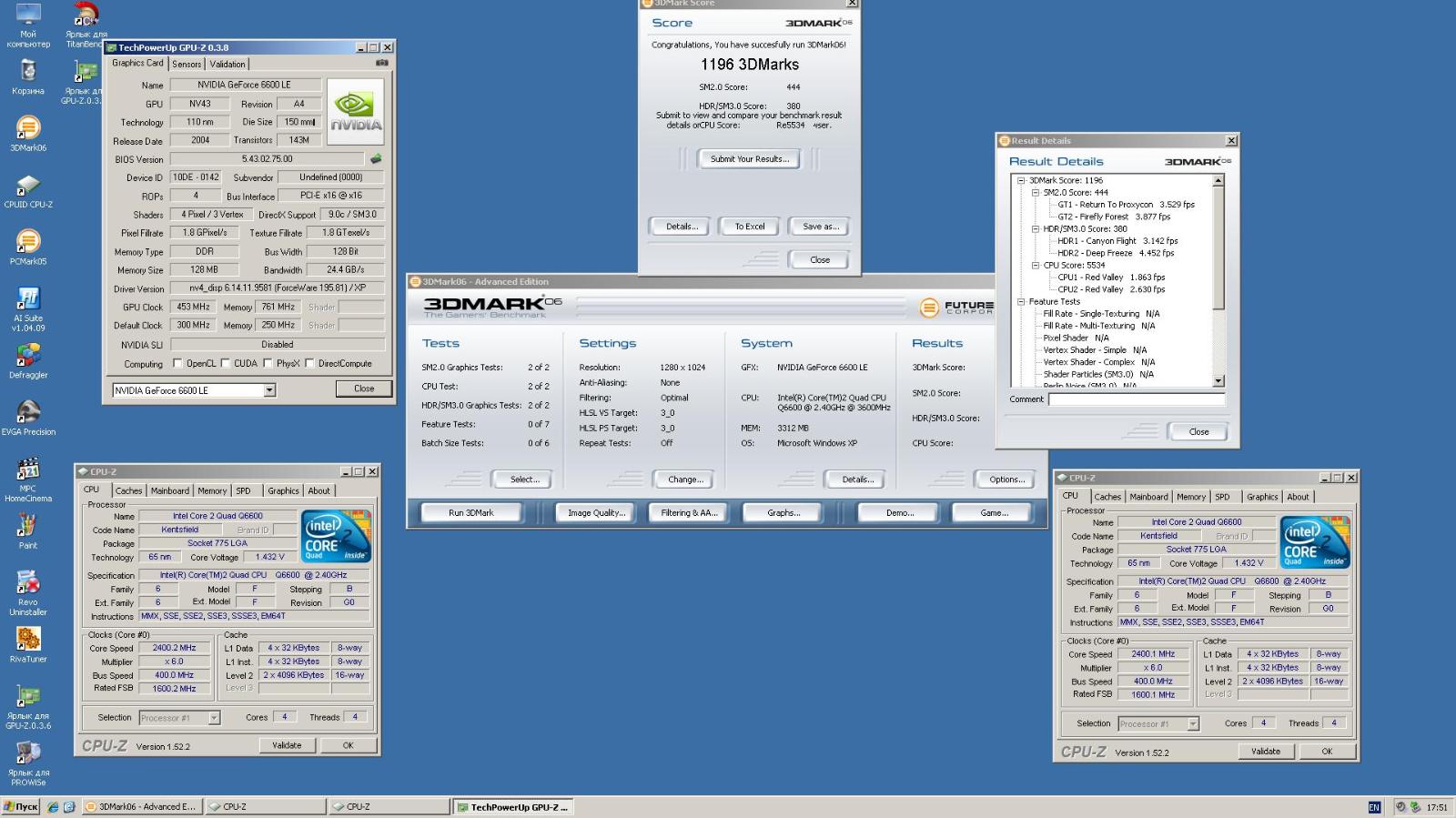Collapse the CPU Score: 5534 tree node
The image size is (1456, 818).
[1035, 266]
